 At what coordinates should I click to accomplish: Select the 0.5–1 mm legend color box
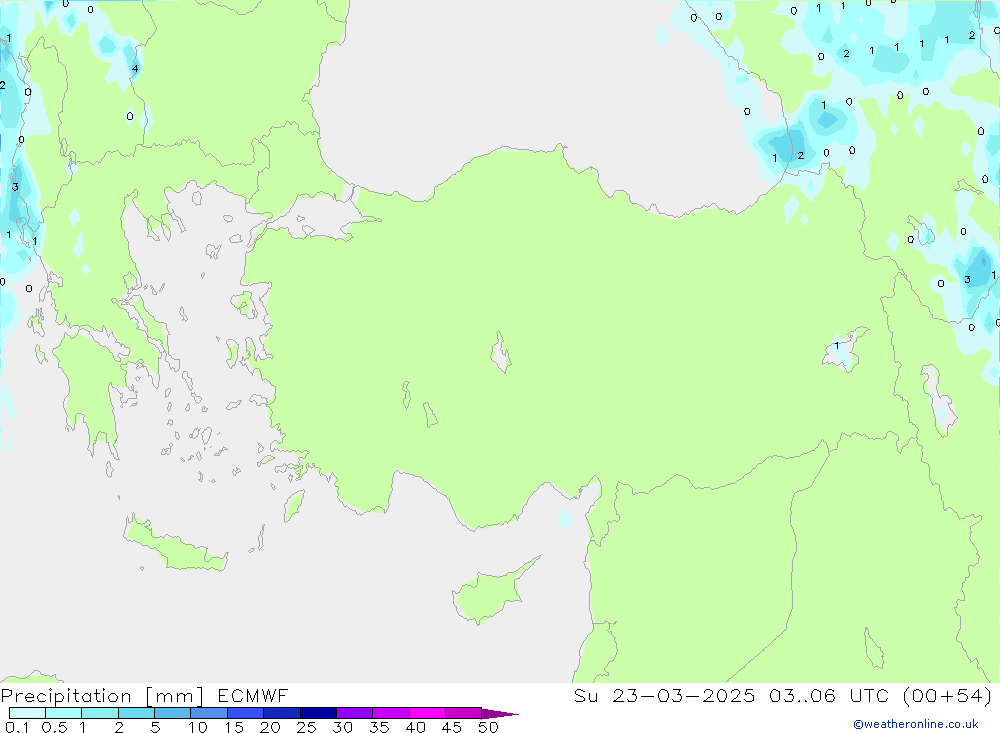point(63,713)
